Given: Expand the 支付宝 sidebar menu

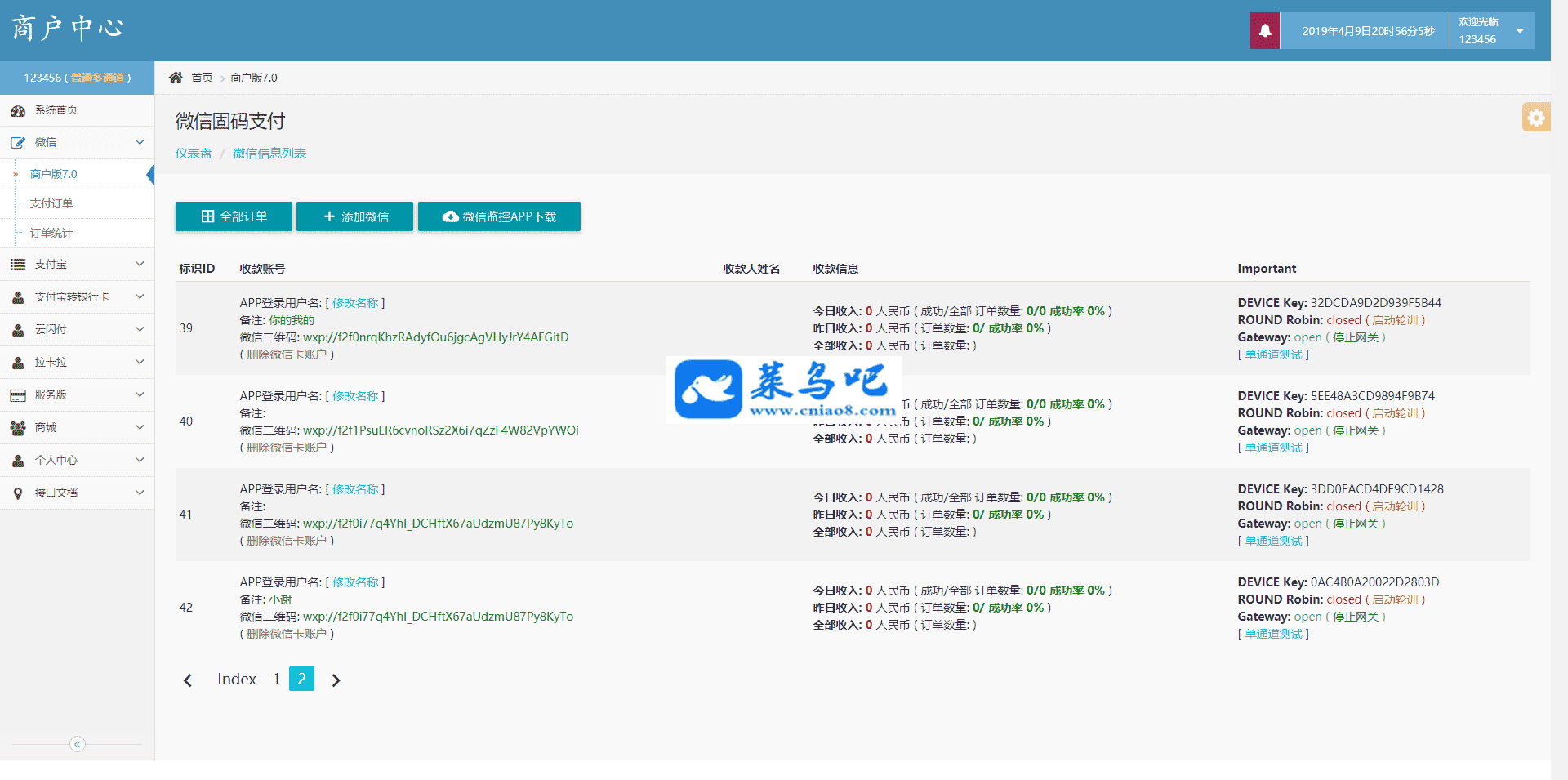Looking at the screenshot, I should tap(77, 265).
